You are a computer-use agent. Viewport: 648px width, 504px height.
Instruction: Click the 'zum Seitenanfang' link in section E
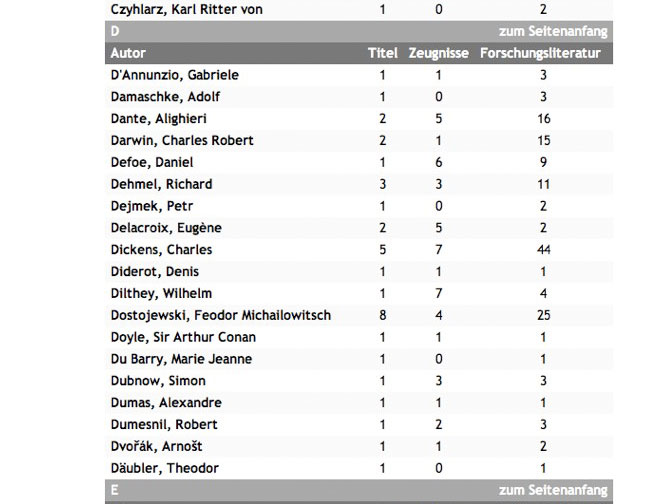(x=553, y=490)
